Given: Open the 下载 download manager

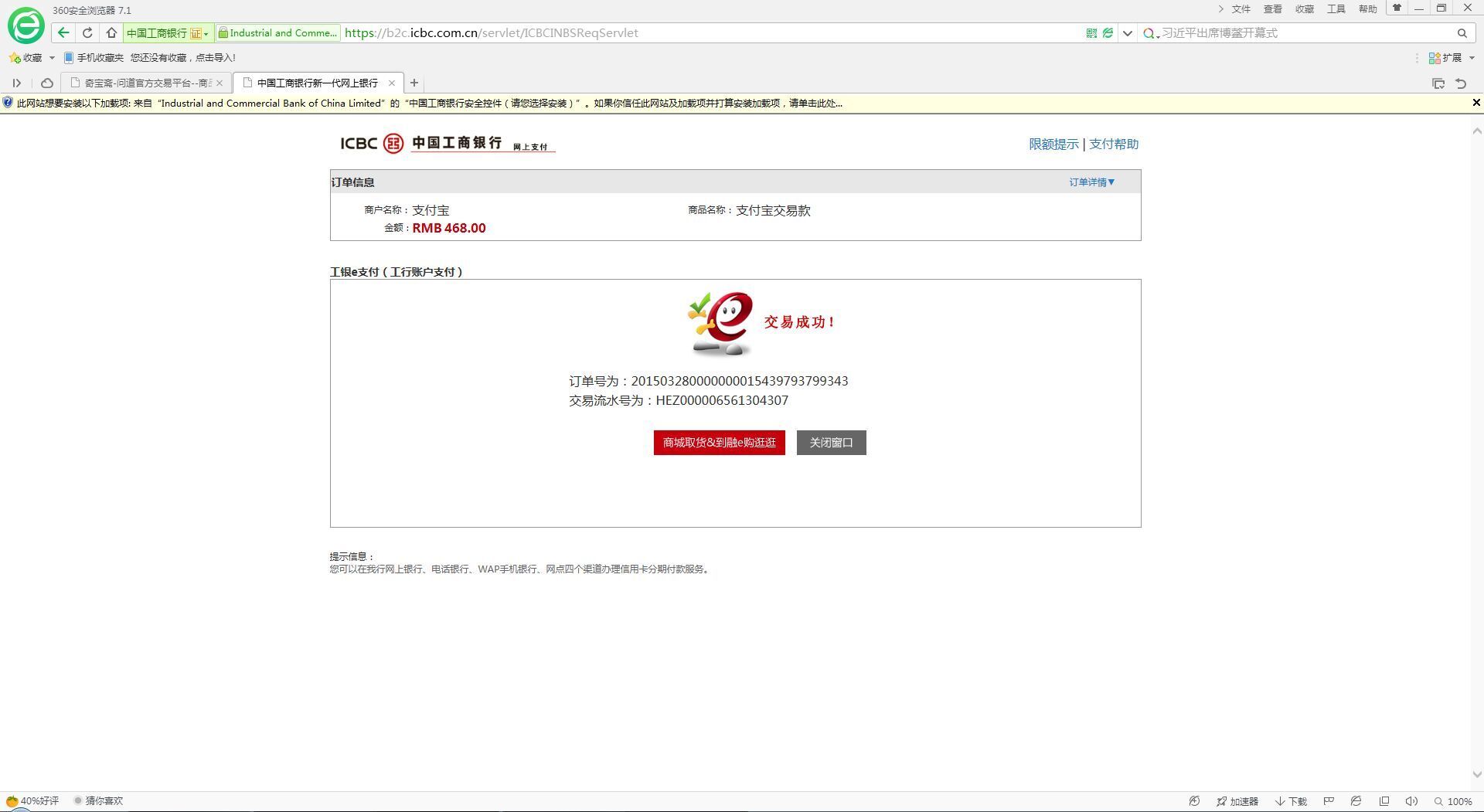Looking at the screenshot, I should point(1291,801).
